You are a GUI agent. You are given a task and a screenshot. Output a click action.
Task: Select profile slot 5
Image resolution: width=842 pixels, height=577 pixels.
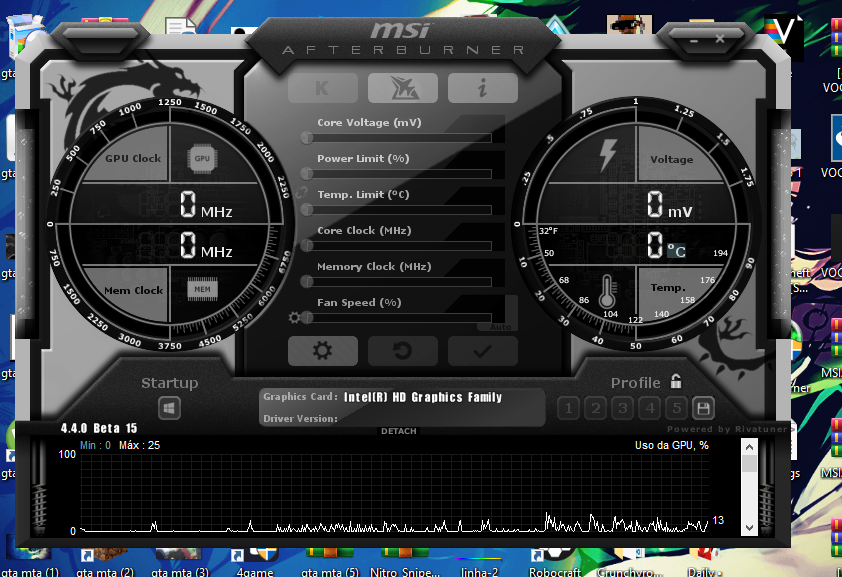677,408
